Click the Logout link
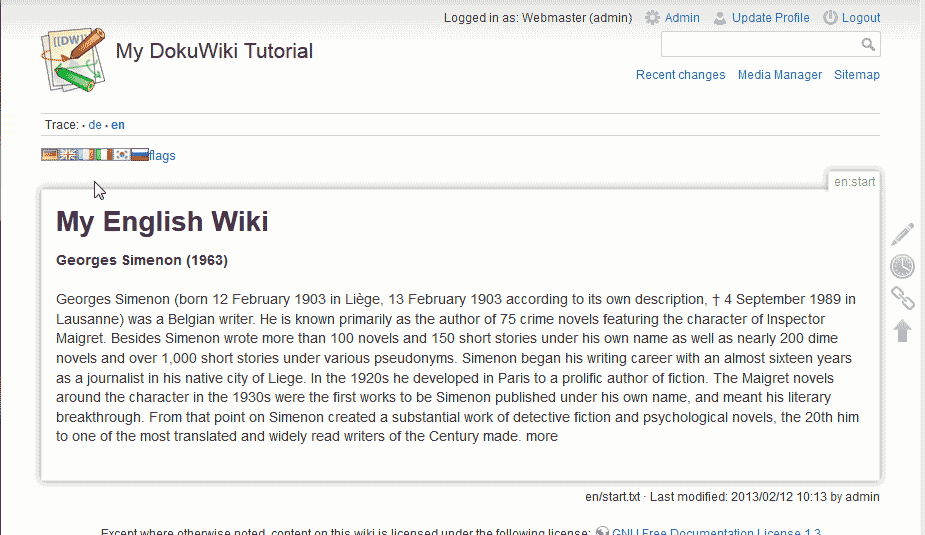The width and height of the screenshot is (925, 535). click(x=861, y=18)
